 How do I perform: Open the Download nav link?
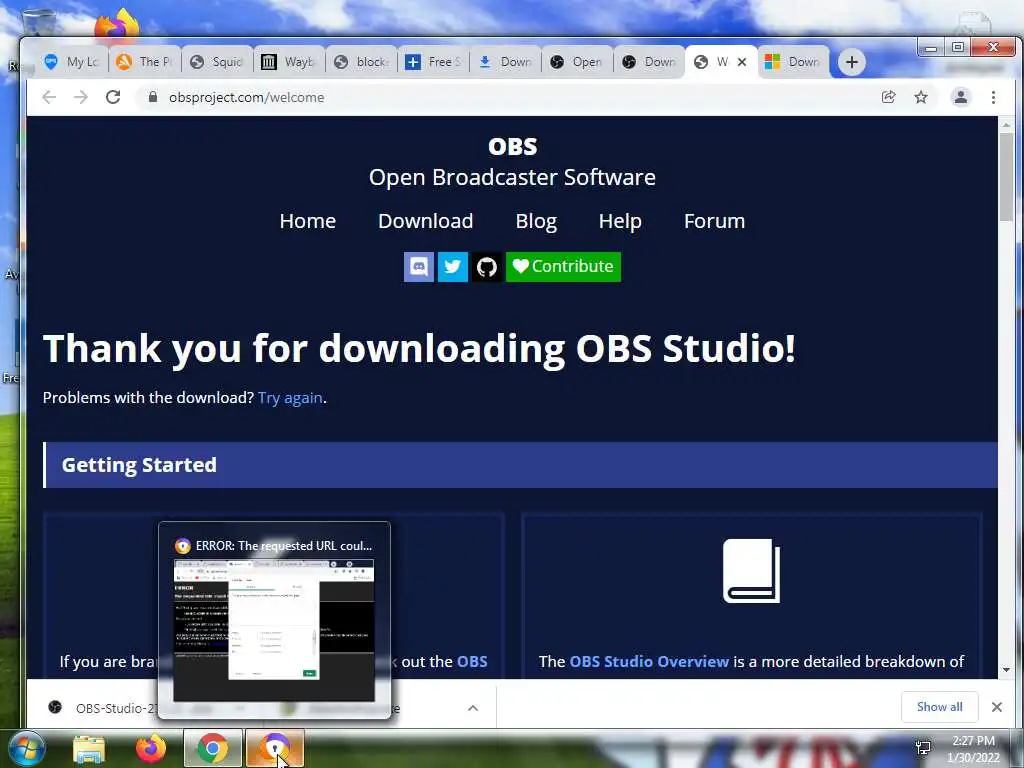[x=426, y=221]
